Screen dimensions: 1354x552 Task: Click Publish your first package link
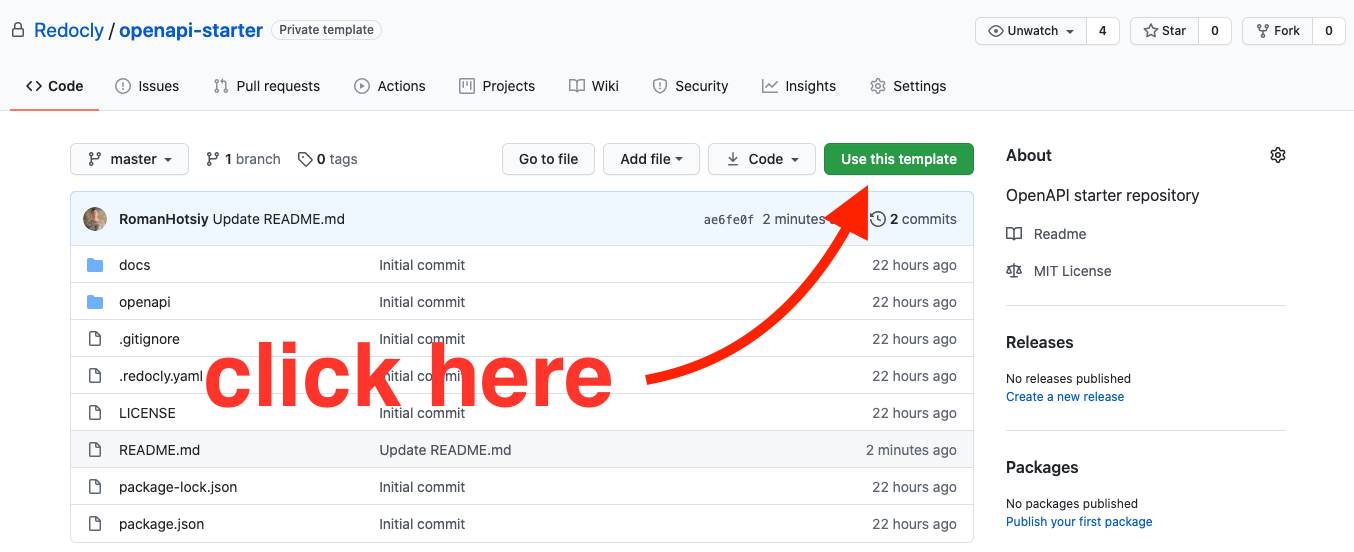(1079, 522)
